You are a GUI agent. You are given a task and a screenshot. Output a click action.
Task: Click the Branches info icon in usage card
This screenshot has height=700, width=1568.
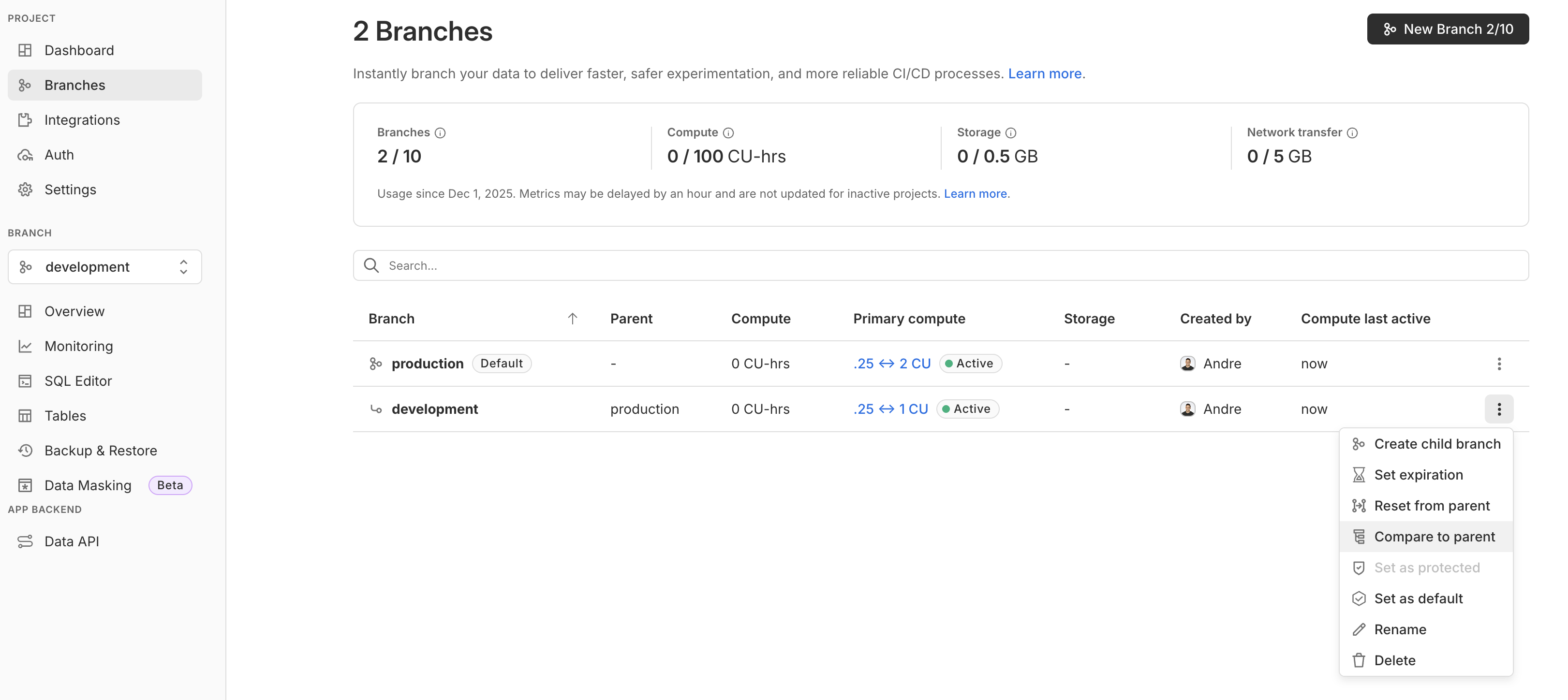point(440,132)
